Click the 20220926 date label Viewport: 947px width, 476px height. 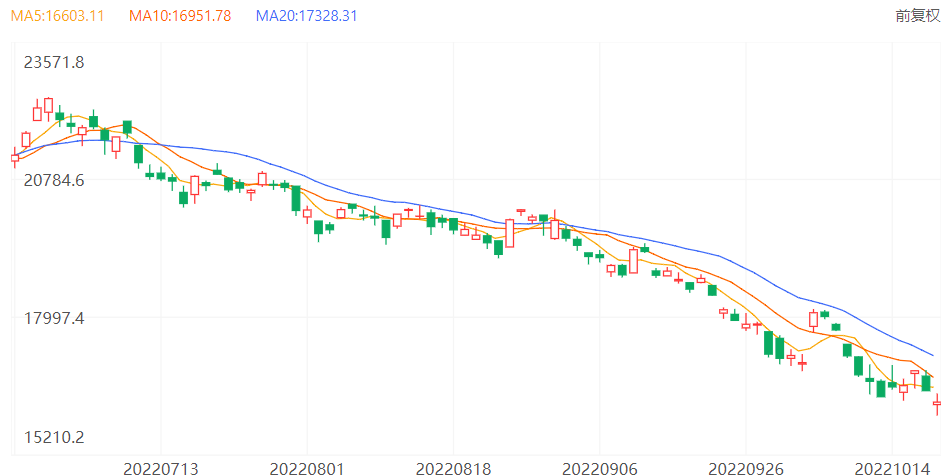pos(746,469)
